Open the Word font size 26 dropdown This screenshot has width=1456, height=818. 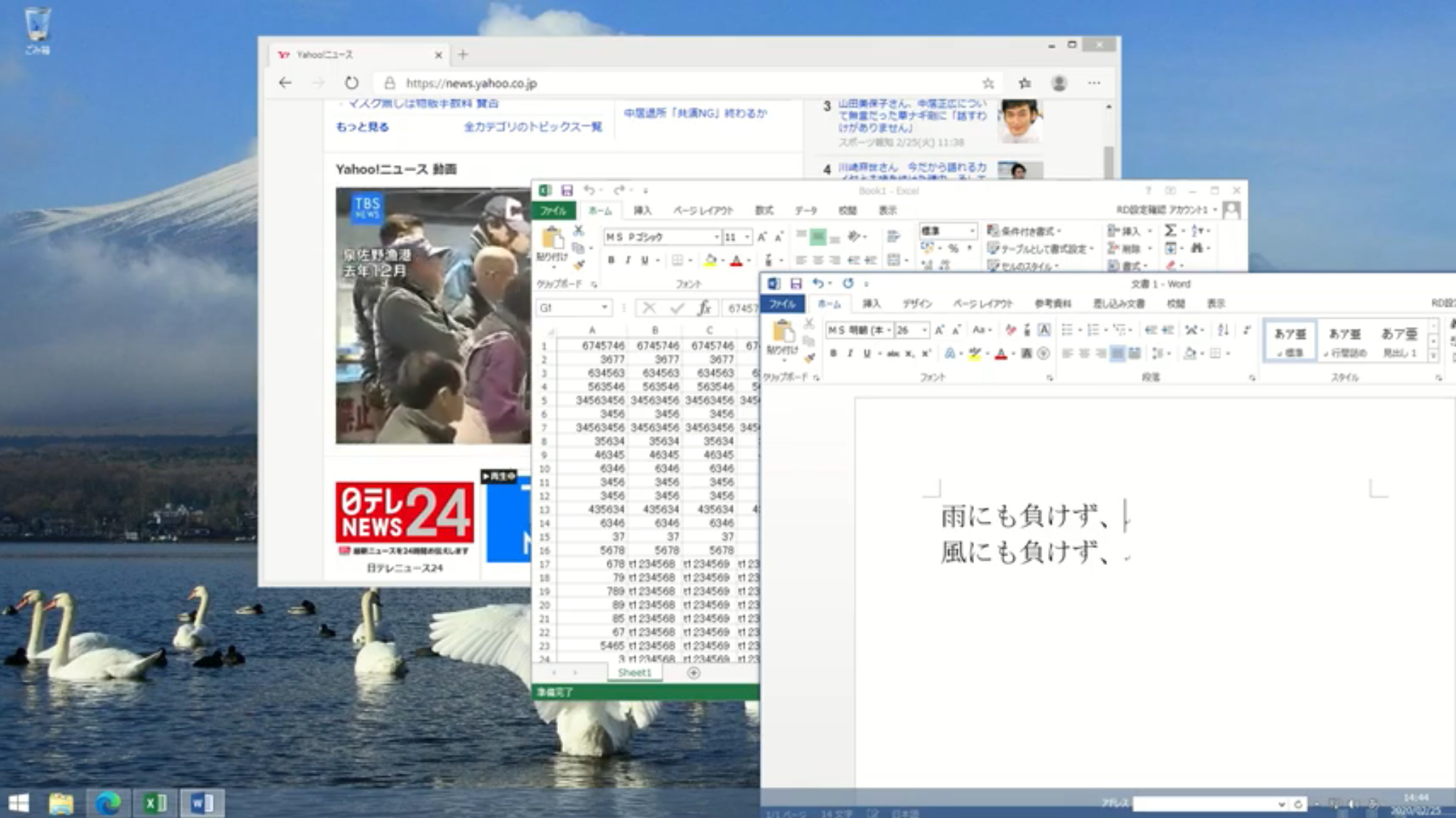pyautogui.click(x=924, y=330)
